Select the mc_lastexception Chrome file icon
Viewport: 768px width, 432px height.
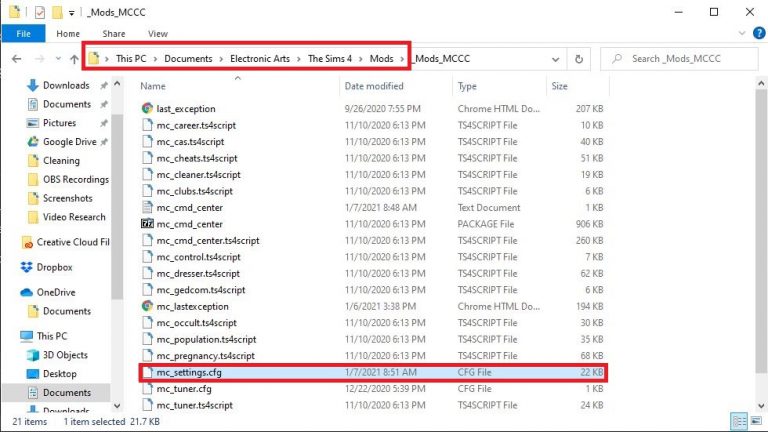147,306
